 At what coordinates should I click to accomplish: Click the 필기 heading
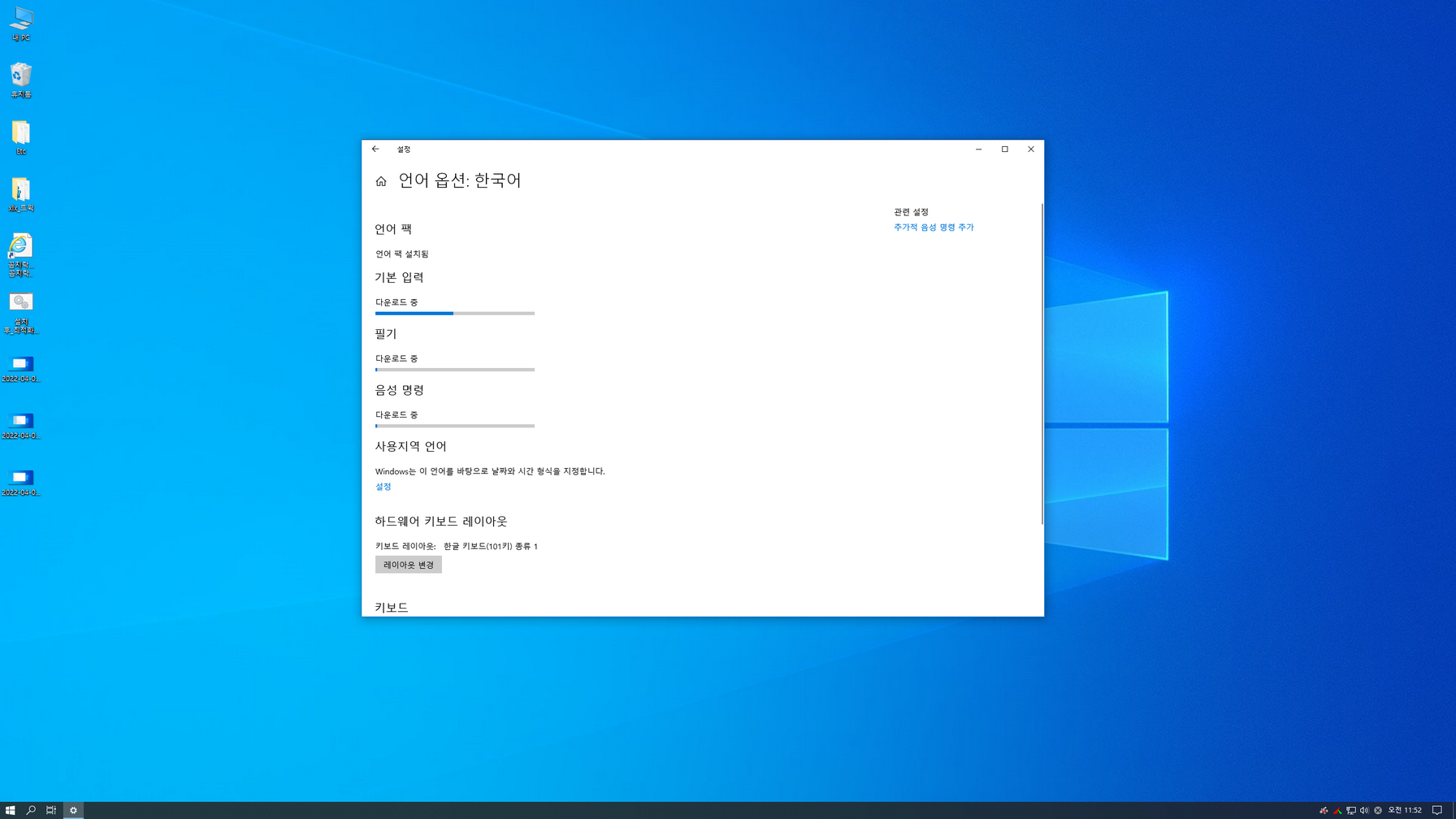[386, 334]
